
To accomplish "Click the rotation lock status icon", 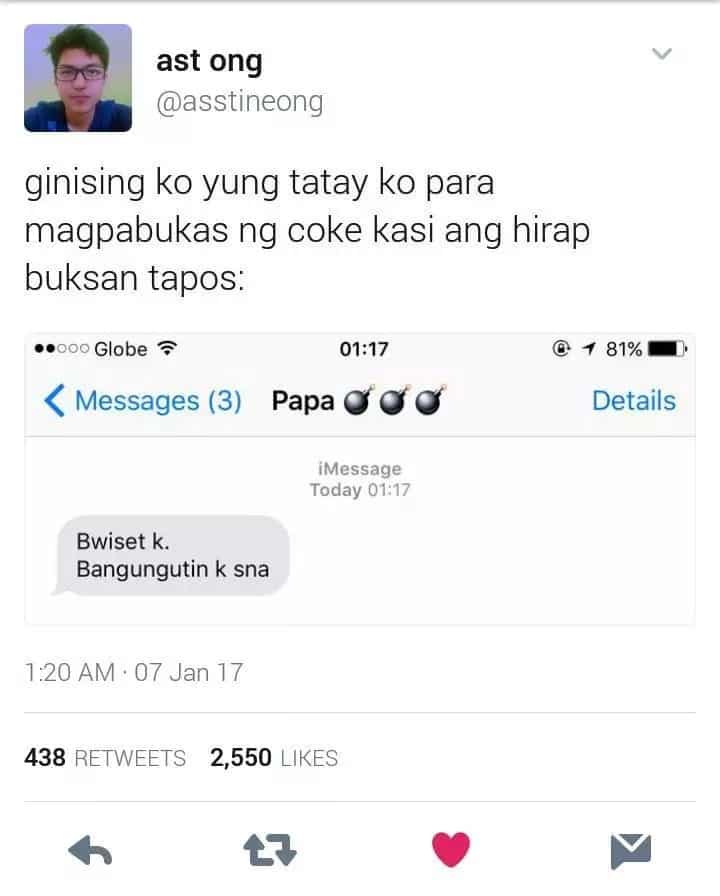I will 561,348.
